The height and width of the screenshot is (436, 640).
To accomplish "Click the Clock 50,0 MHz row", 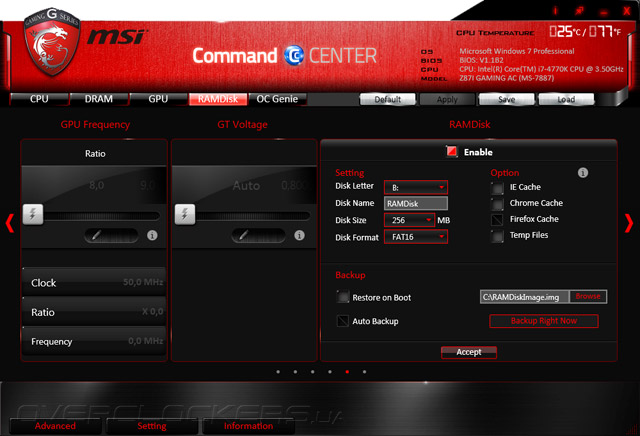I will (x=94, y=282).
